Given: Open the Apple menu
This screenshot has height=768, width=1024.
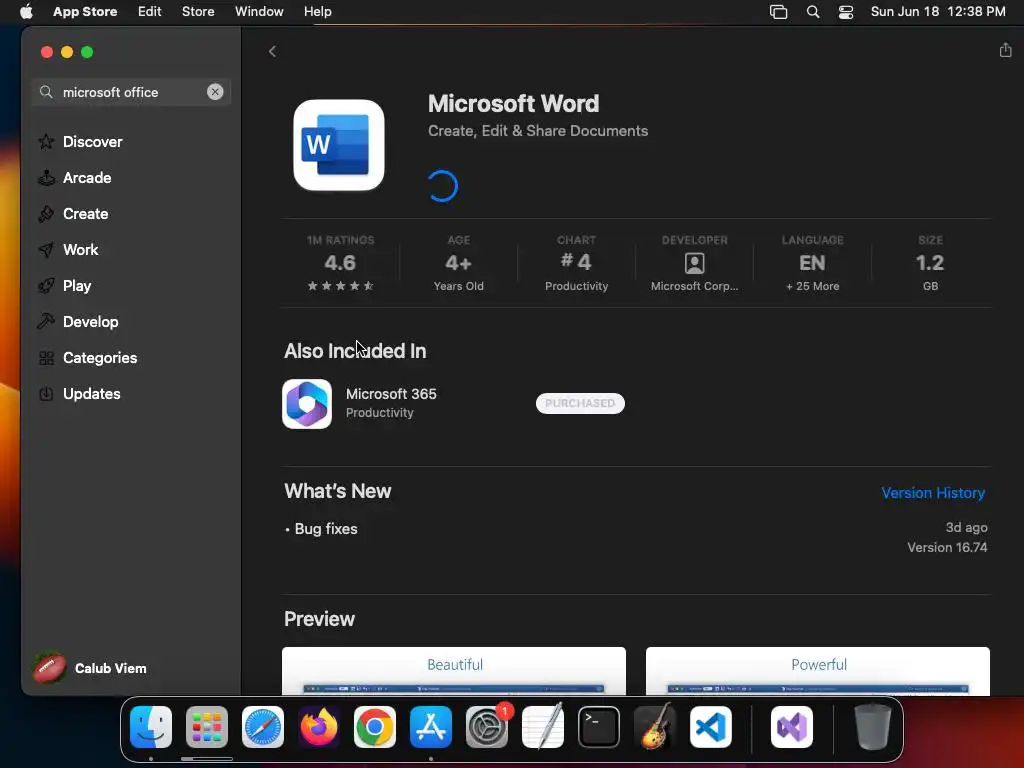Looking at the screenshot, I should [x=26, y=12].
